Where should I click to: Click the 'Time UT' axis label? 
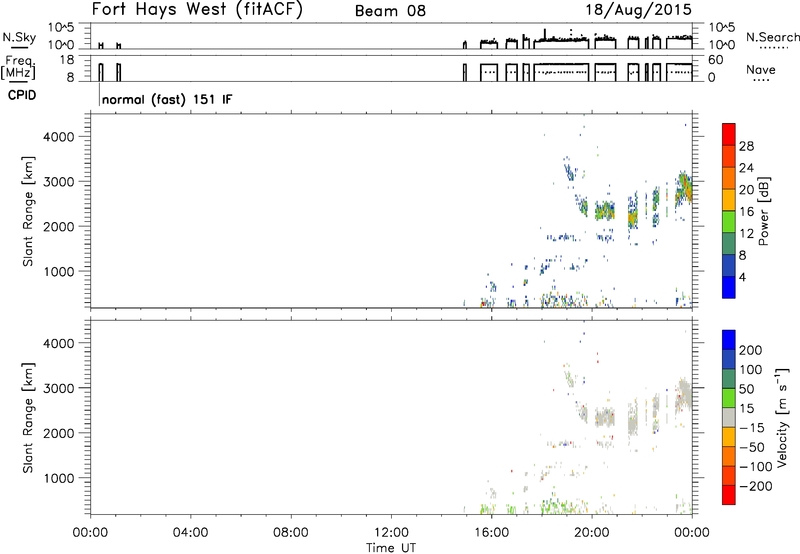[x=391, y=548]
